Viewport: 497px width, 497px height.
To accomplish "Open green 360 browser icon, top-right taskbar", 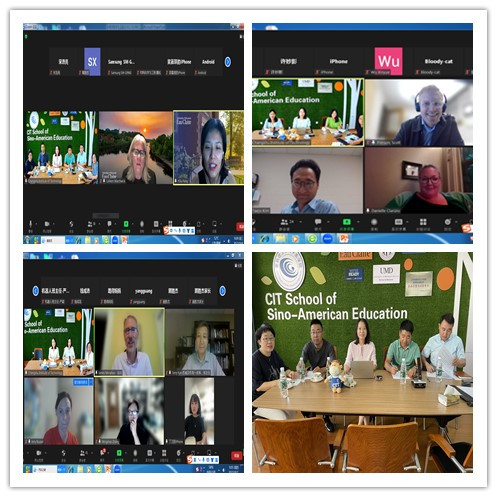I will click(x=312, y=239).
